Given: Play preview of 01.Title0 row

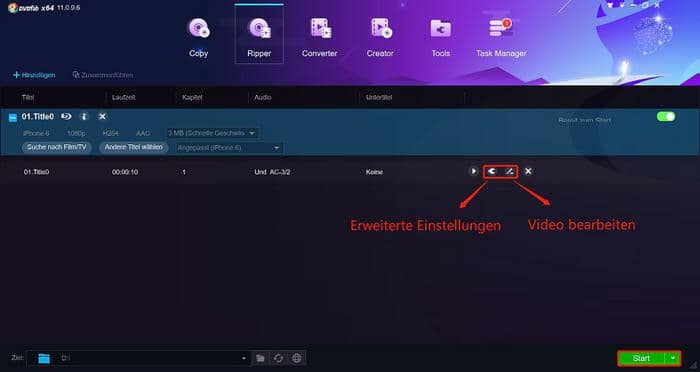Looking at the screenshot, I should pos(473,171).
